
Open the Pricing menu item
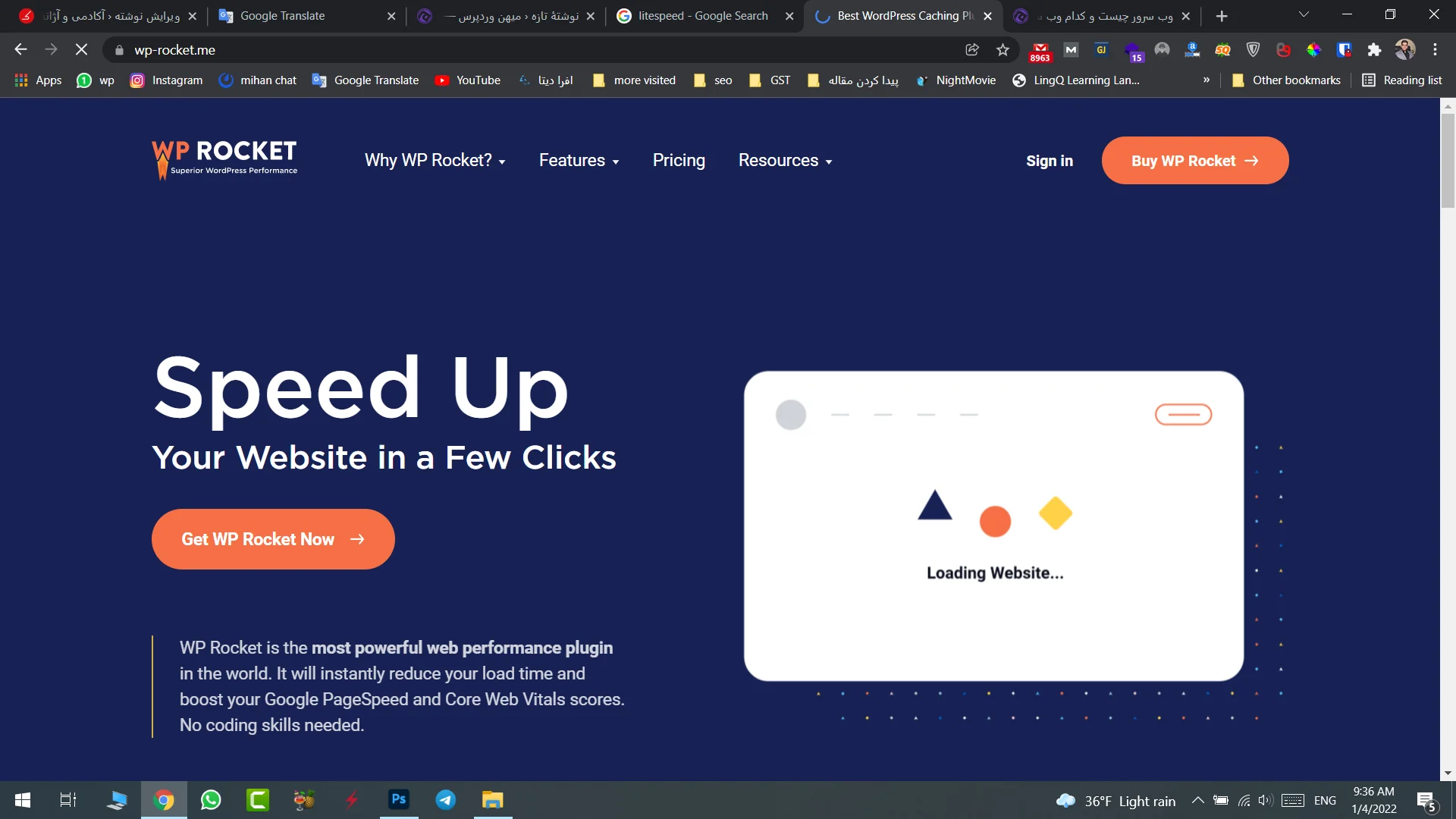[x=679, y=161]
